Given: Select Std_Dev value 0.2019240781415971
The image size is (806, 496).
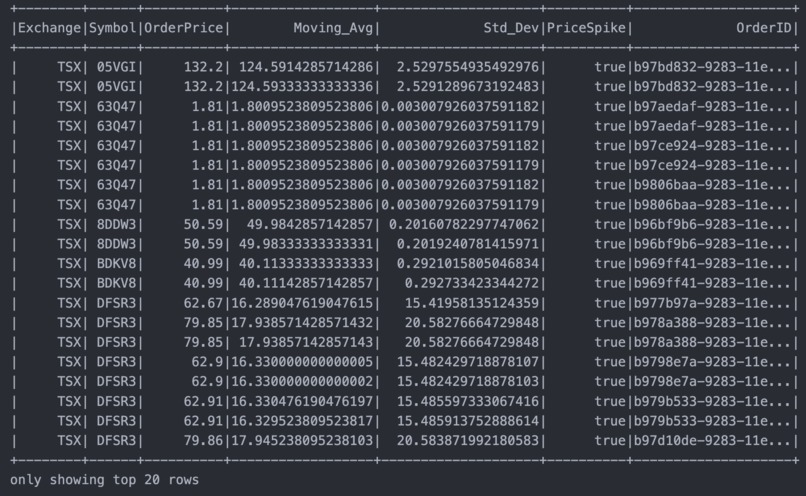Looking at the screenshot, I should point(468,244).
